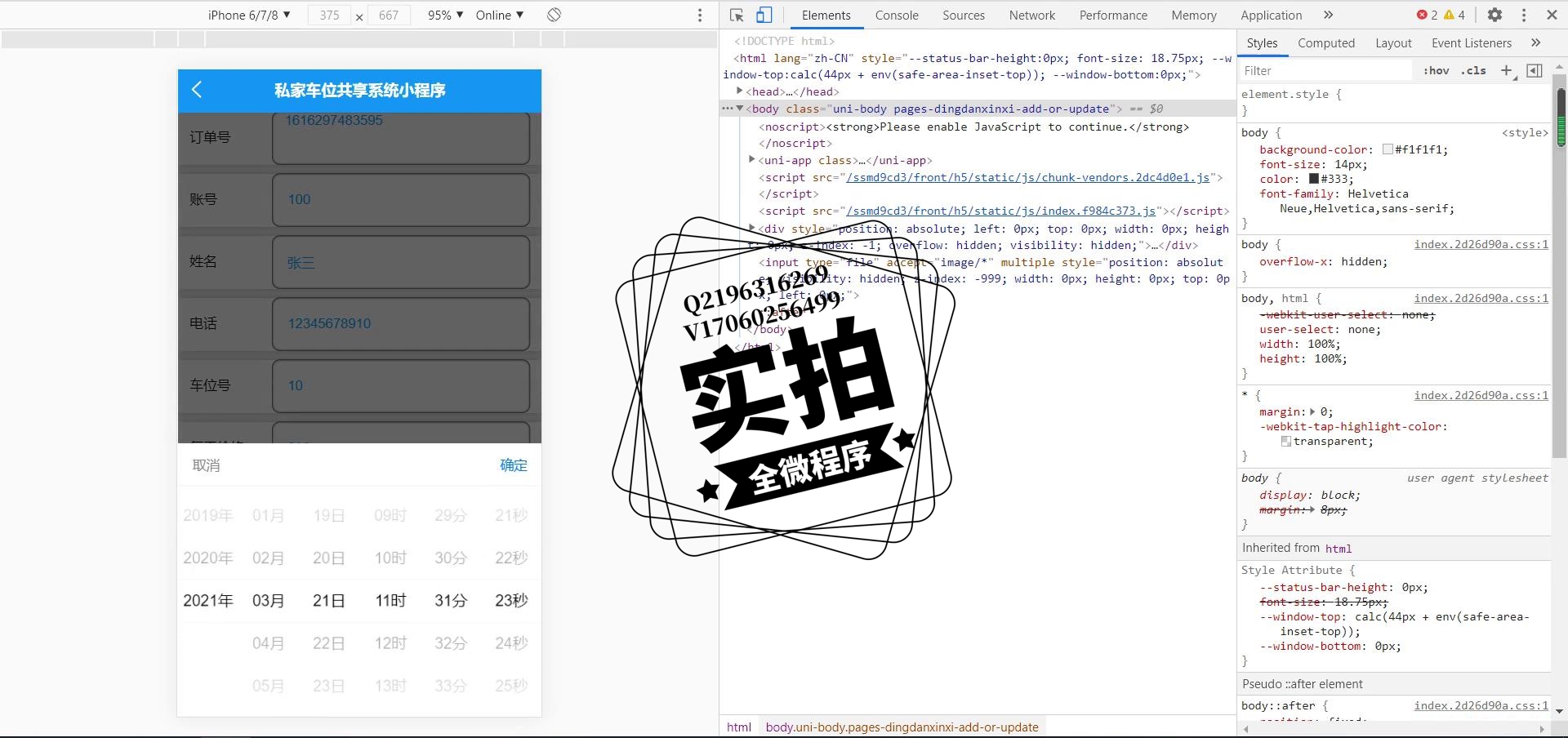Screen dimensions: 1568x738
Task: Click the new style rule plus icon
Action: 1507,70
